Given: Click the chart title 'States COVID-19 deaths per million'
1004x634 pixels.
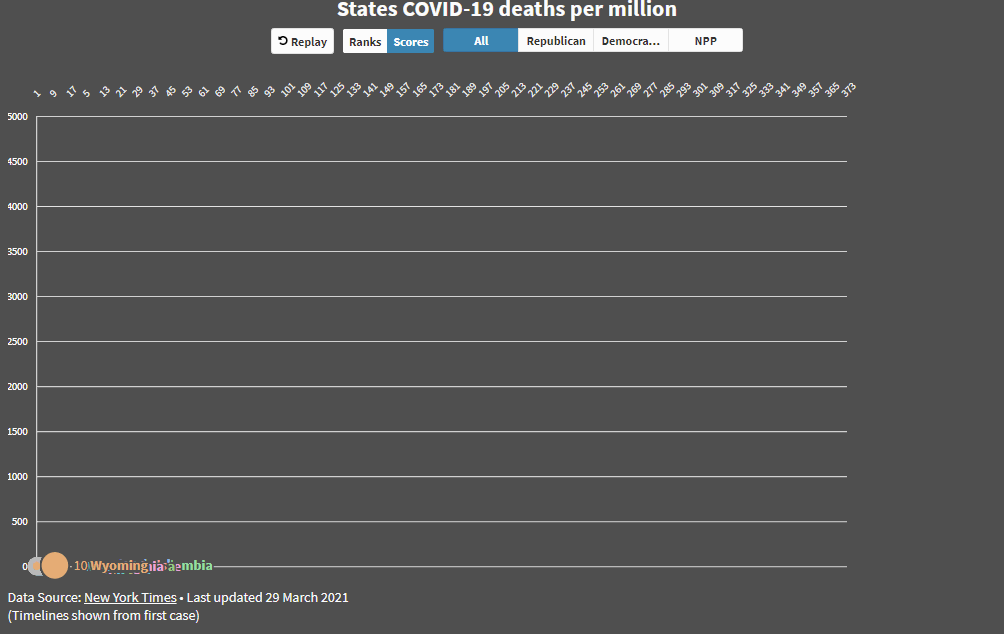Looking at the screenshot, I should [x=507, y=10].
